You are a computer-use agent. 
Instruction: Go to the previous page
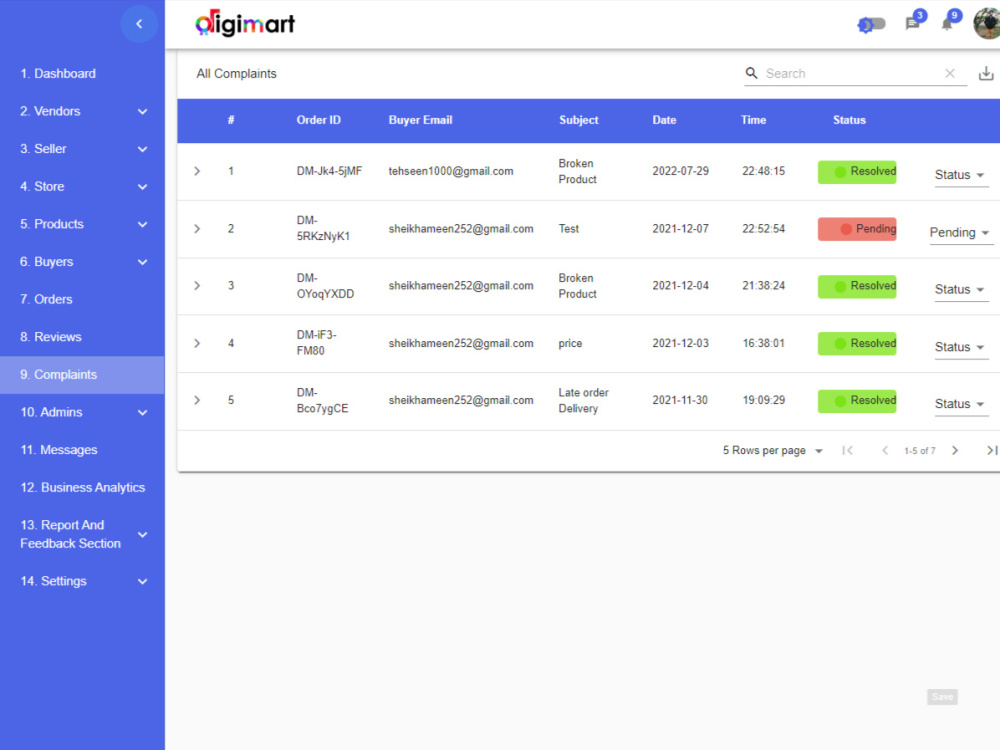(x=885, y=450)
